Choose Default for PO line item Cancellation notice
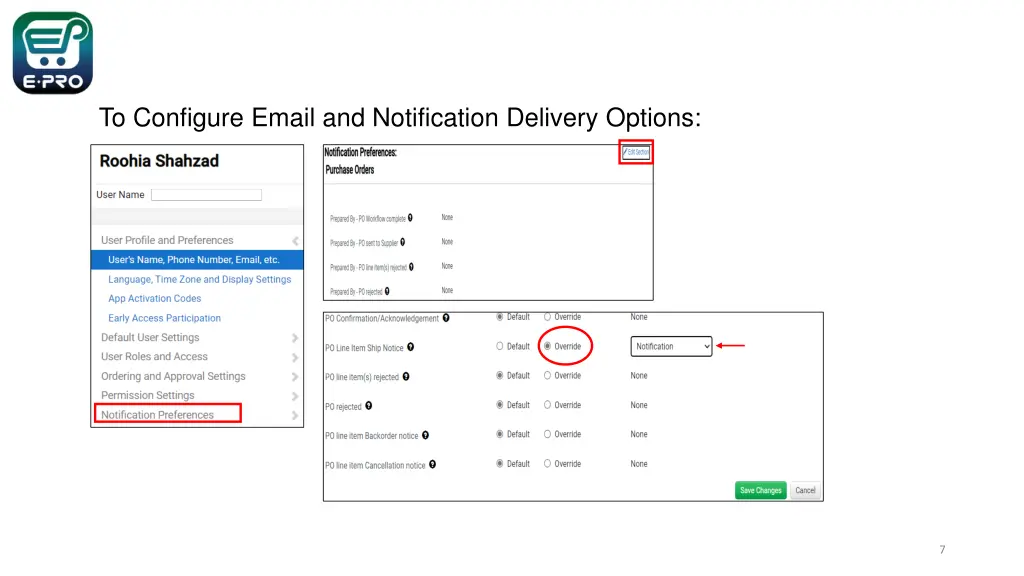The image size is (1024, 576). coord(500,464)
